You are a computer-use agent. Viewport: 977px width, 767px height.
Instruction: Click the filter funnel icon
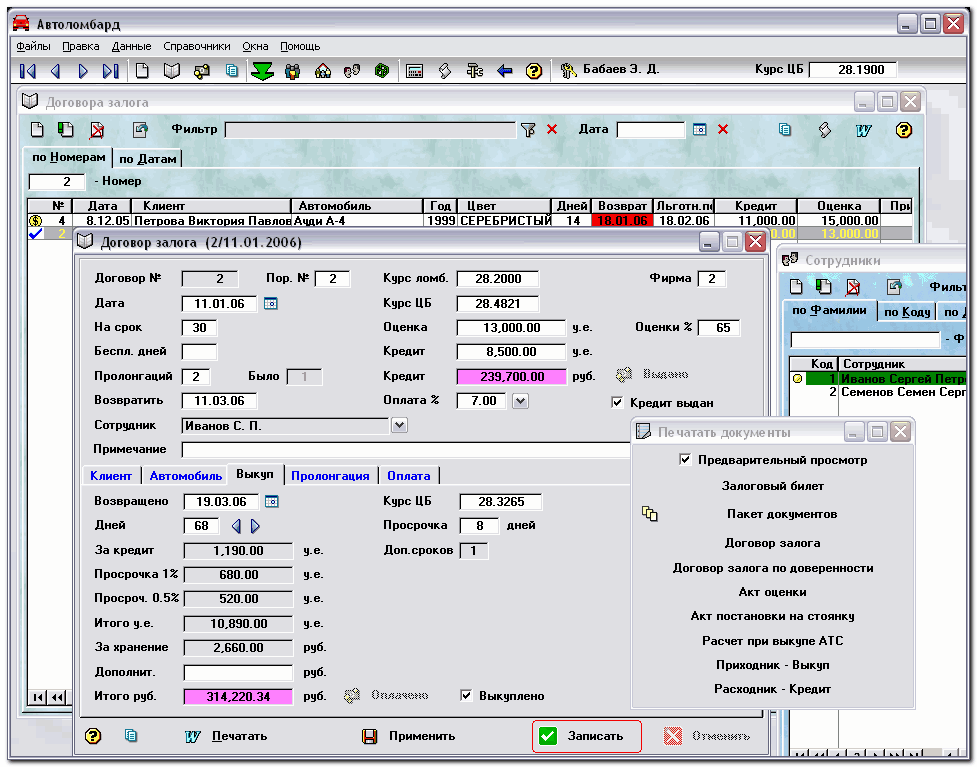(x=528, y=130)
